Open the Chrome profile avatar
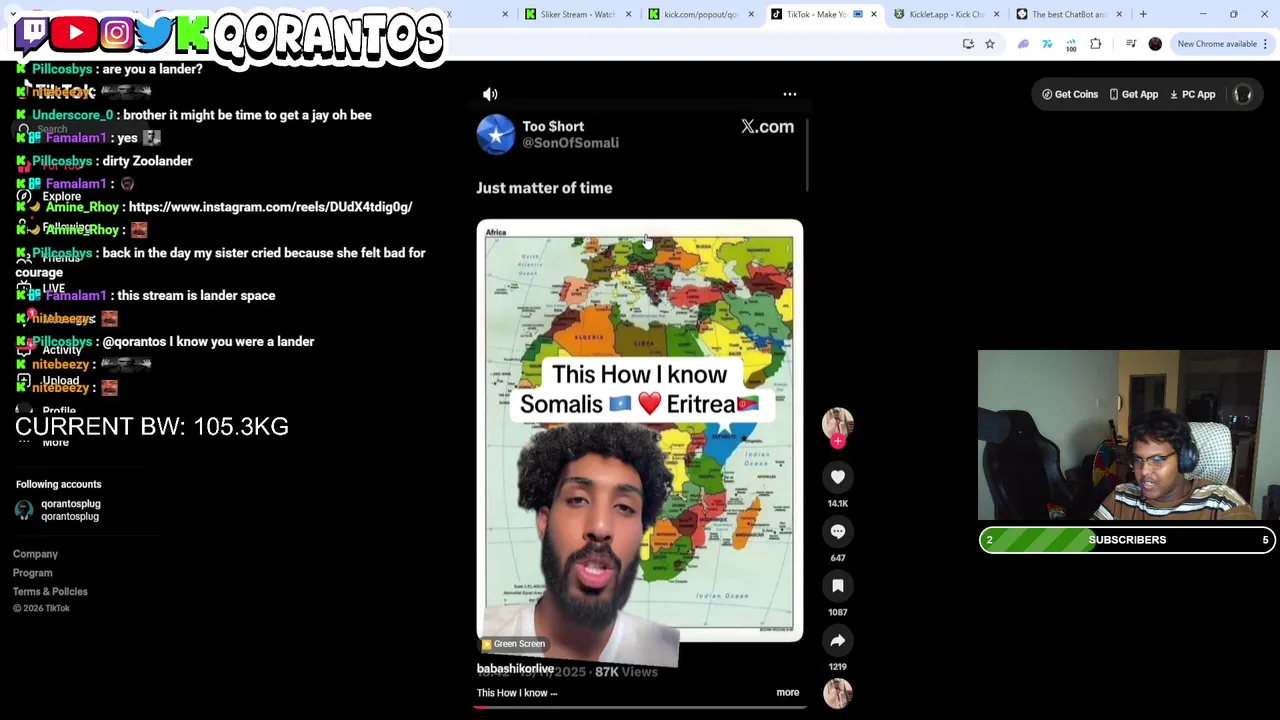This screenshot has height=720, width=1280. pos(1155,44)
